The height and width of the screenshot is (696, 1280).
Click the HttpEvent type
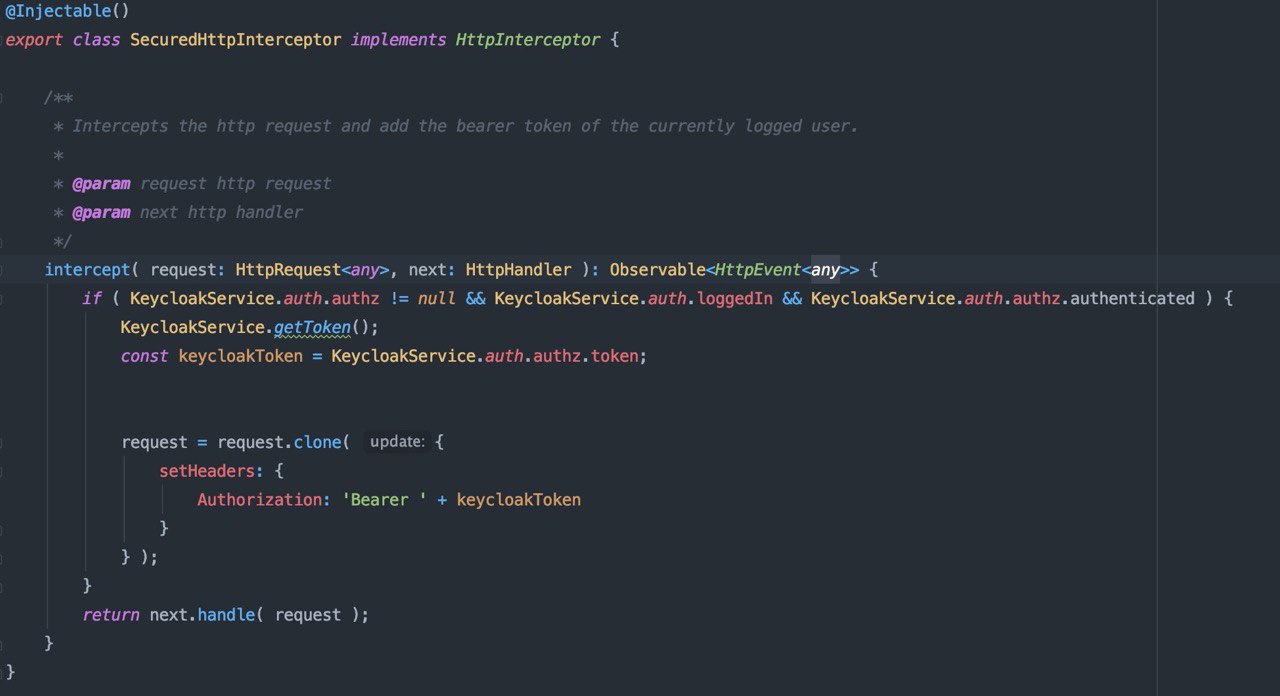point(757,270)
